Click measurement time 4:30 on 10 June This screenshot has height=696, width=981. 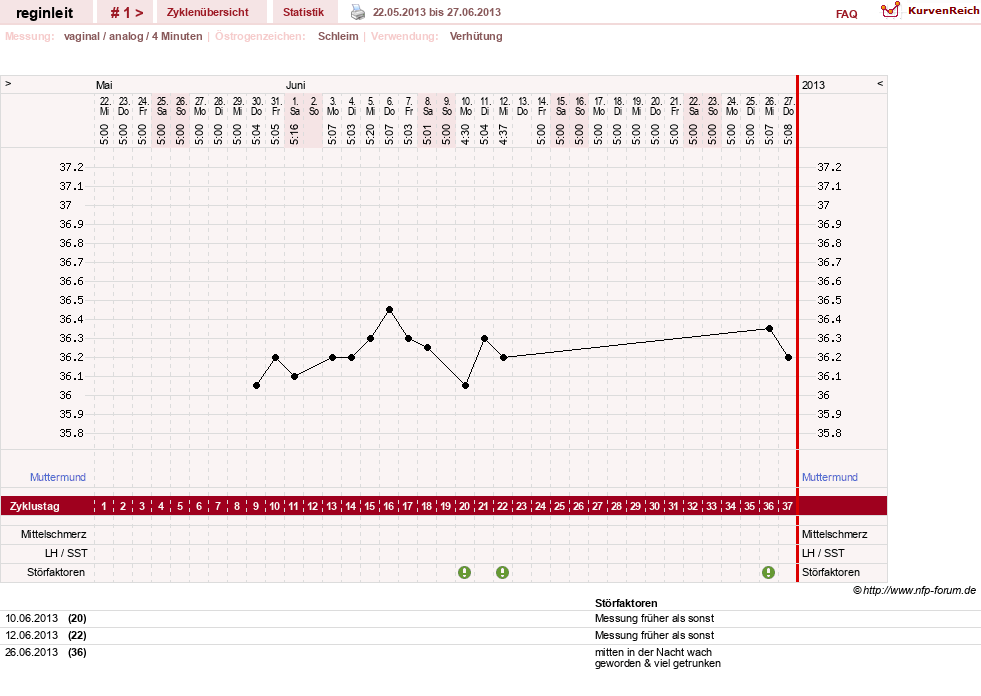pyautogui.click(x=465, y=135)
